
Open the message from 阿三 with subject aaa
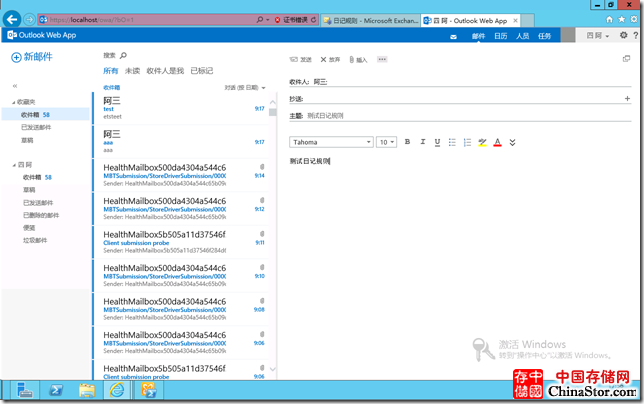181,142
